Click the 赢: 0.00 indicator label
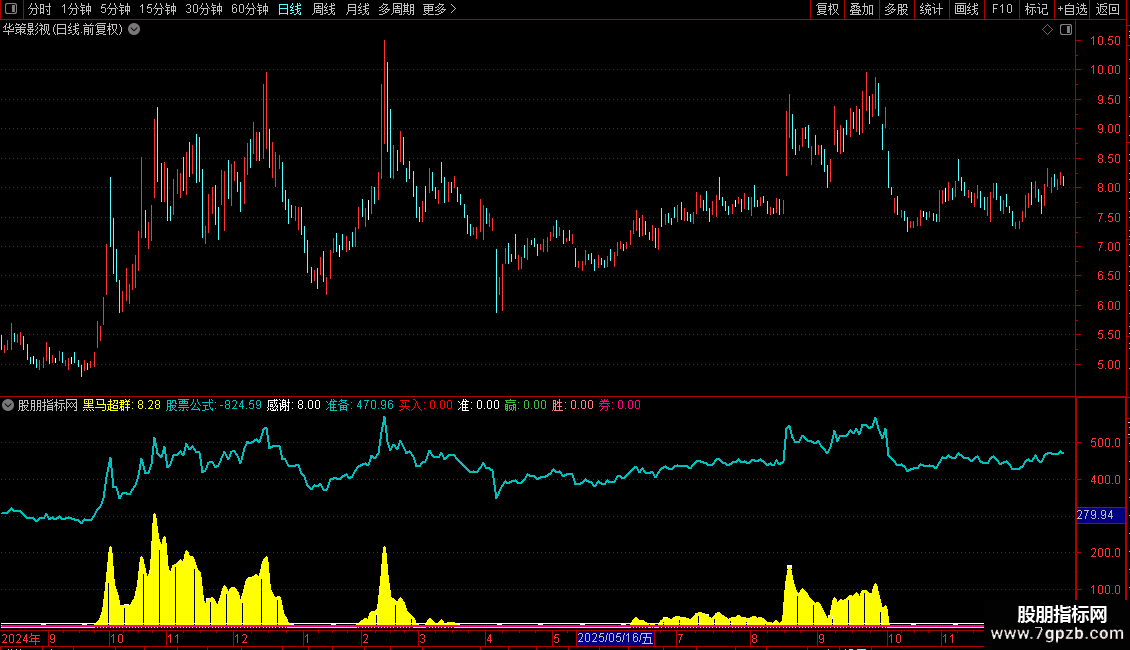1130x650 pixels. click(x=525, y=405)
